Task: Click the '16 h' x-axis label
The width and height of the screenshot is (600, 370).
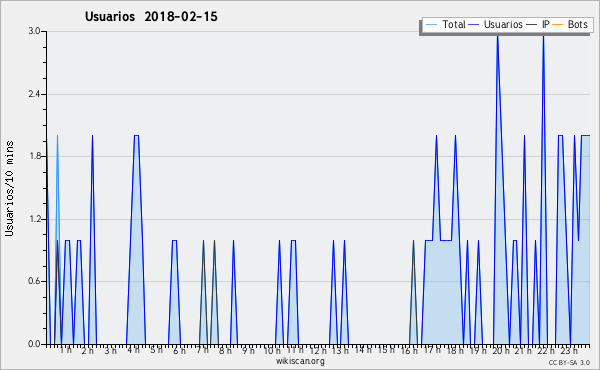Action: pos(409,351)
